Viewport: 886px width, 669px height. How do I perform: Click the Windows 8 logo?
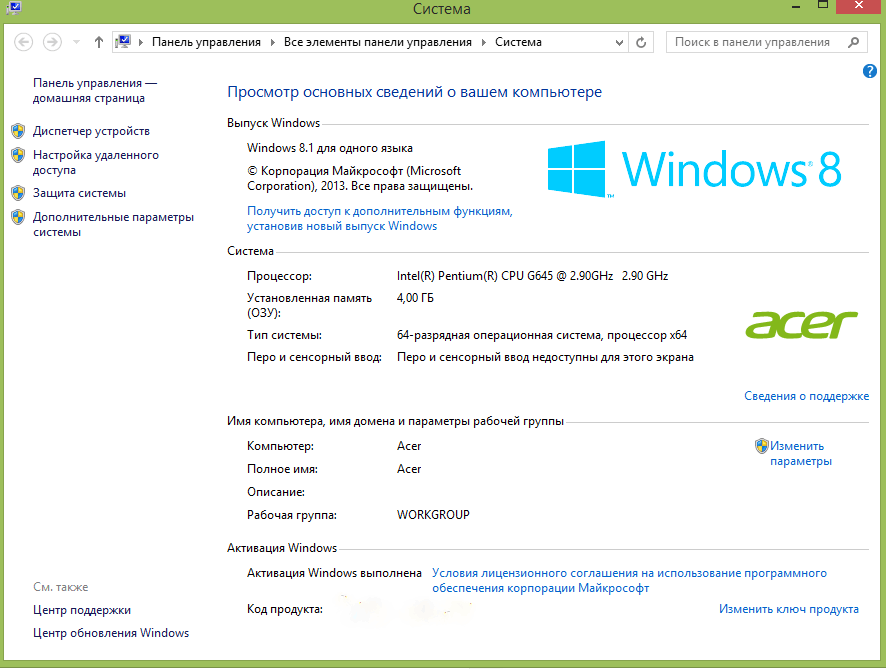(694, 169)
